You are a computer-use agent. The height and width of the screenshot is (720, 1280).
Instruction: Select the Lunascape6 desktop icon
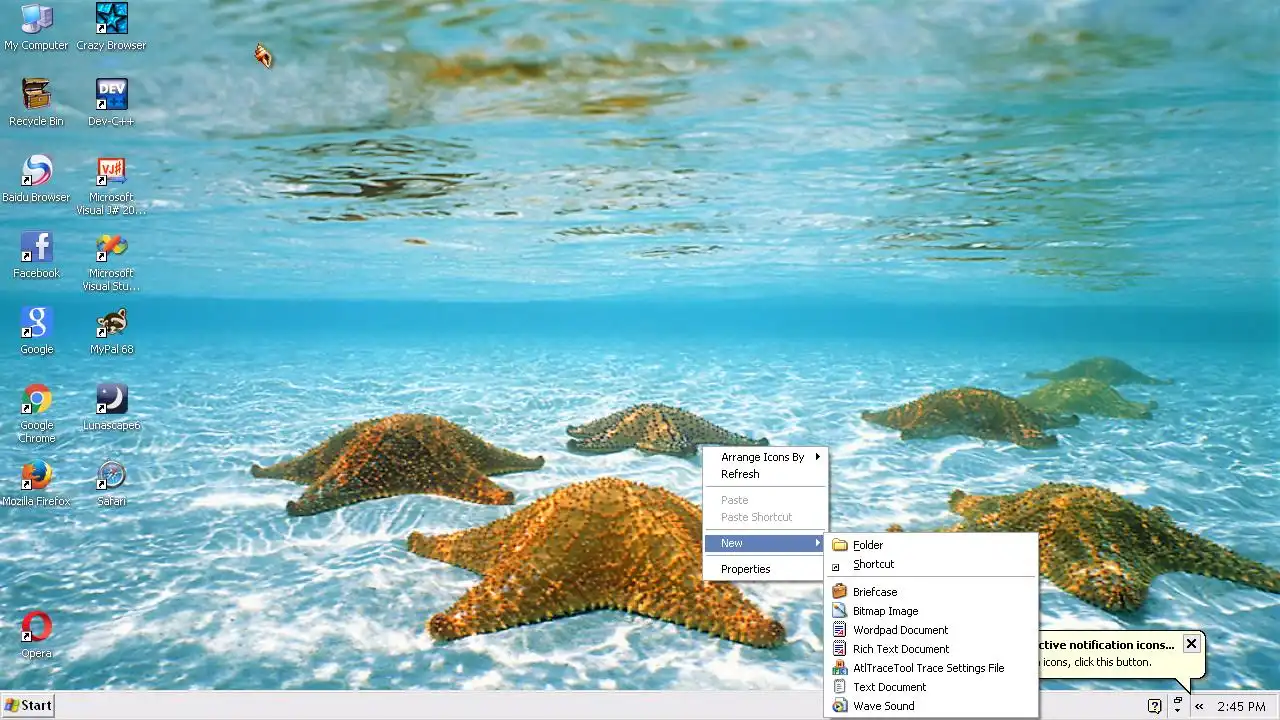click(x=111, y=407)
